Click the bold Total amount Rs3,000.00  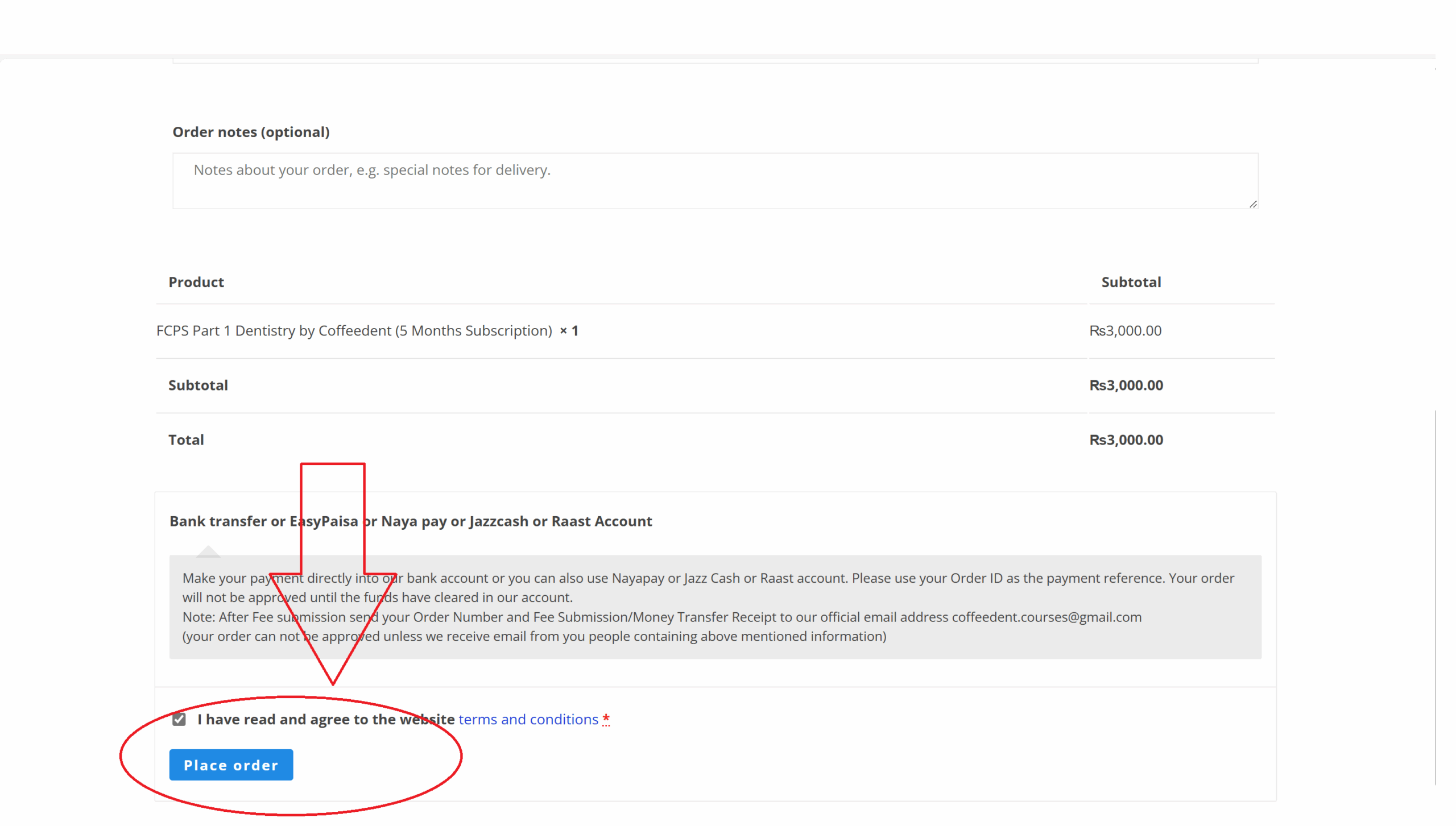click(1126, 440)
